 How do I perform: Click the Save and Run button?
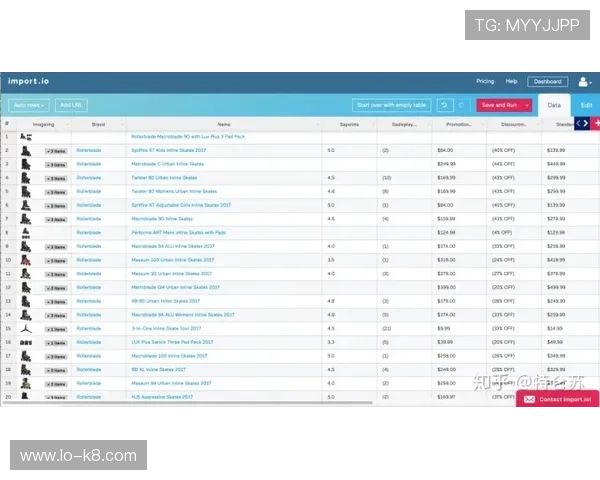pyautogui.click(x=499, y=105)
